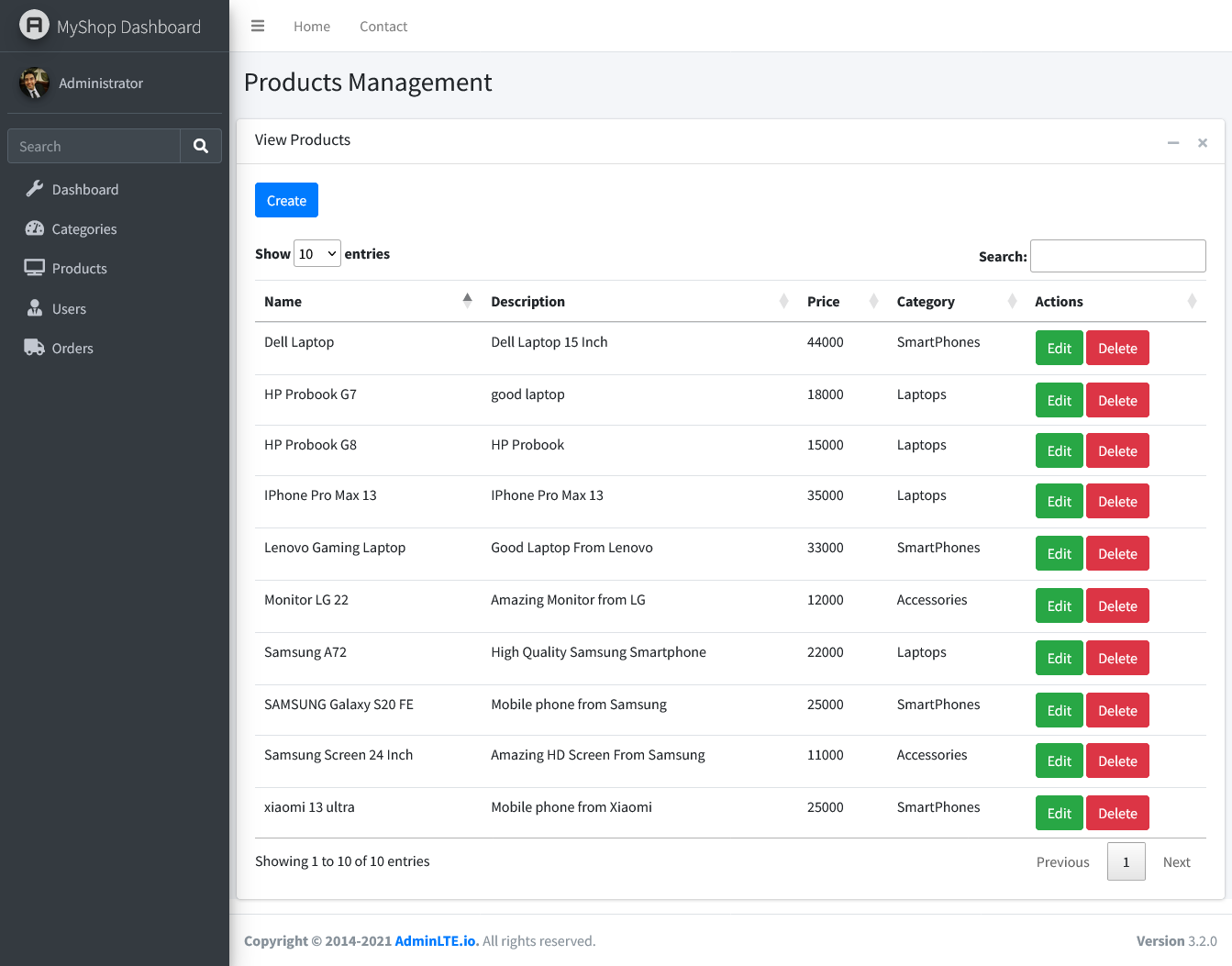Focus the table Search input field
This screenshot has width=1232, height=966.
click(1117, 256)
